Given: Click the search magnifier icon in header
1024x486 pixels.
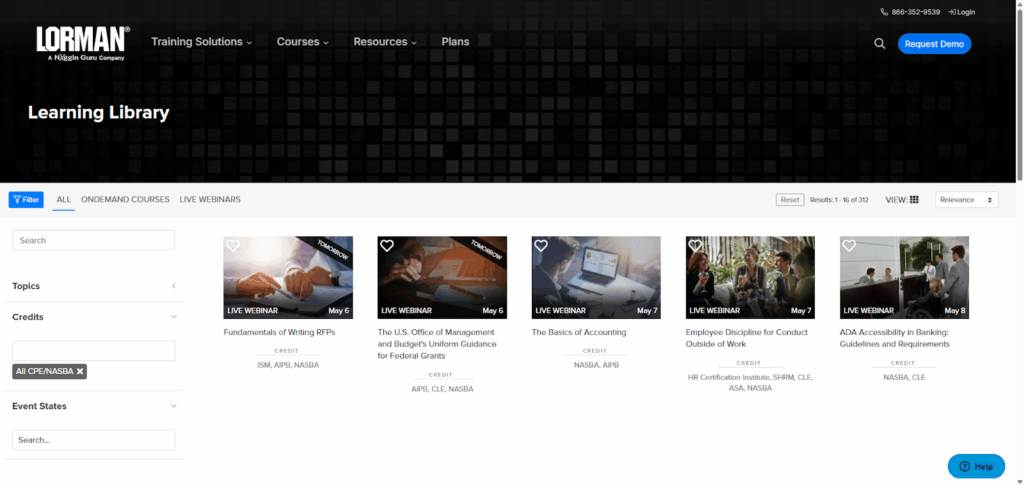Looking at the screenshot, I should pyautogui.click(x=880, y=43).
